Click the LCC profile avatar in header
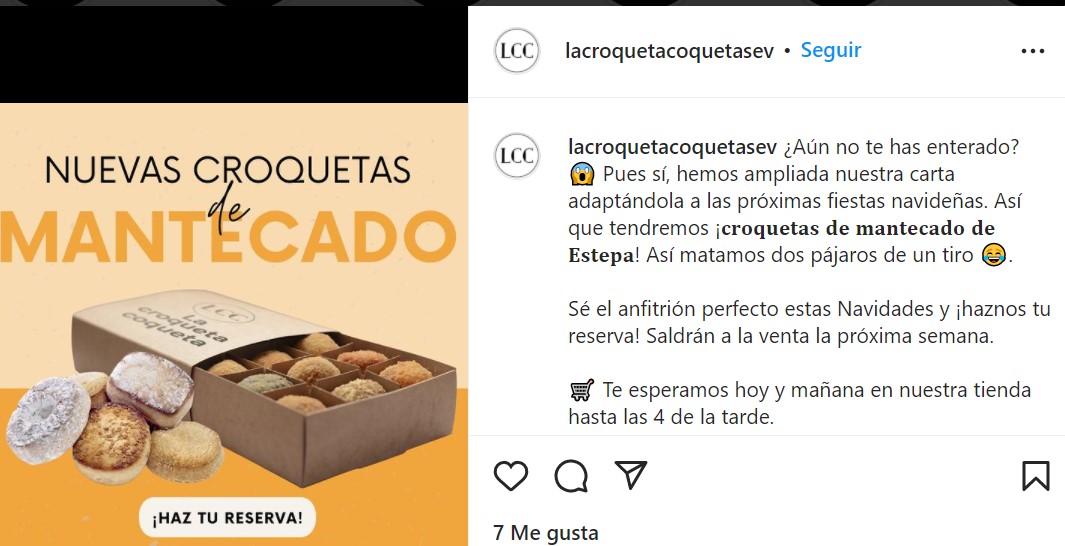Screen dimensions: 1065x546 point(517,51)
